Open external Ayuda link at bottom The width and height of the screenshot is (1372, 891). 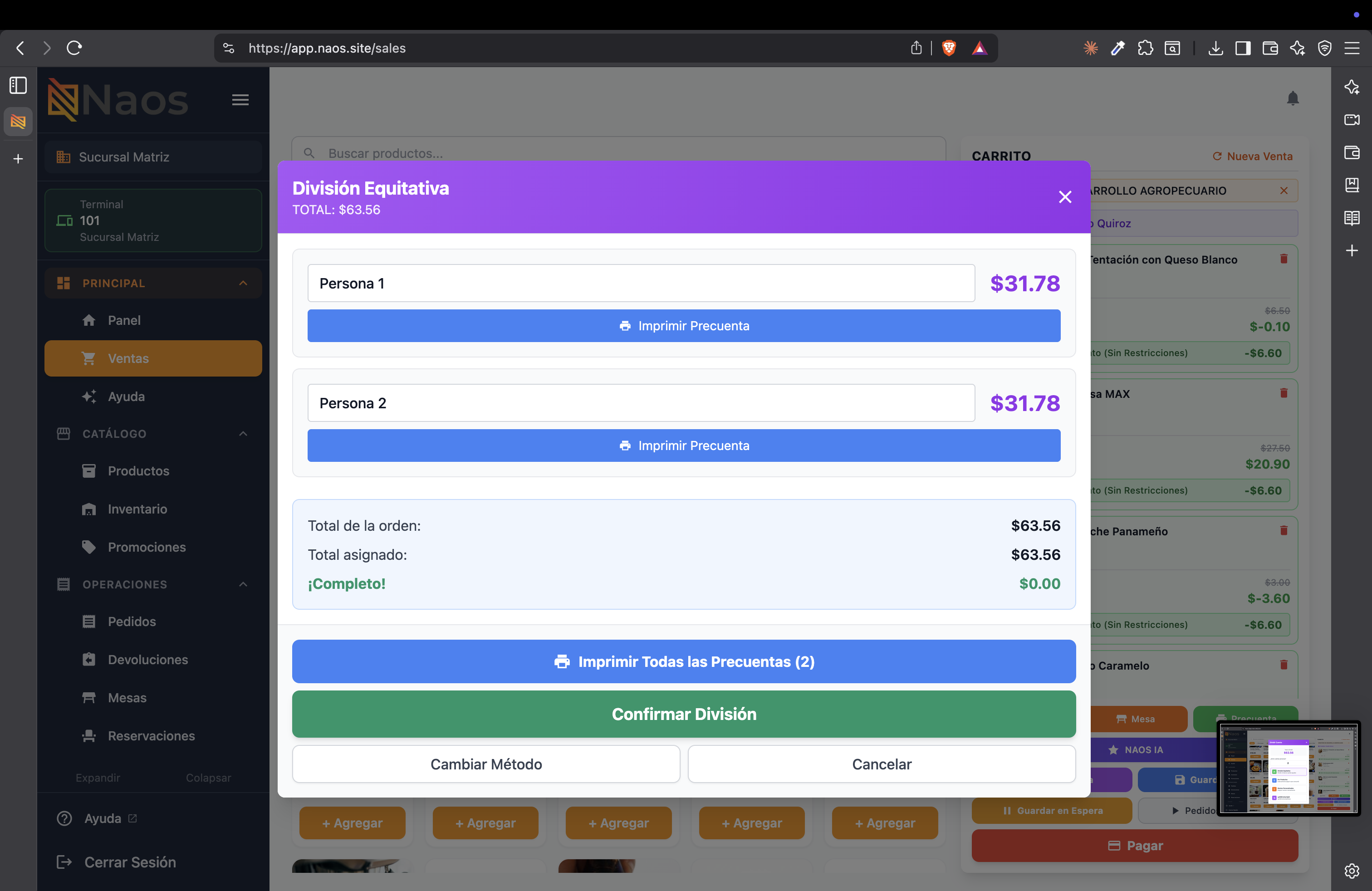(97, 818)
